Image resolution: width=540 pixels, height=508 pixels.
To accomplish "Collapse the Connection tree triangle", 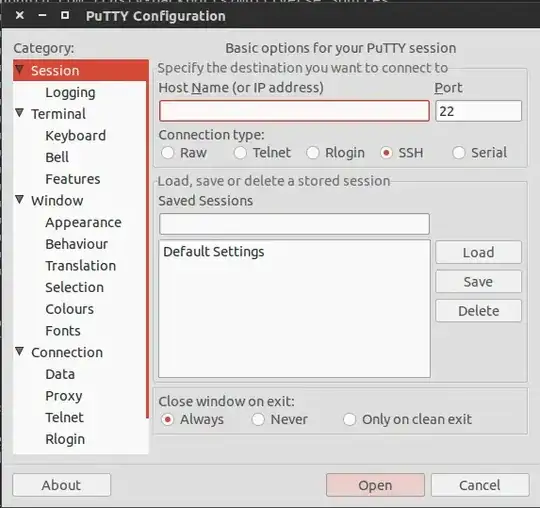I will [x=20, y=352].
